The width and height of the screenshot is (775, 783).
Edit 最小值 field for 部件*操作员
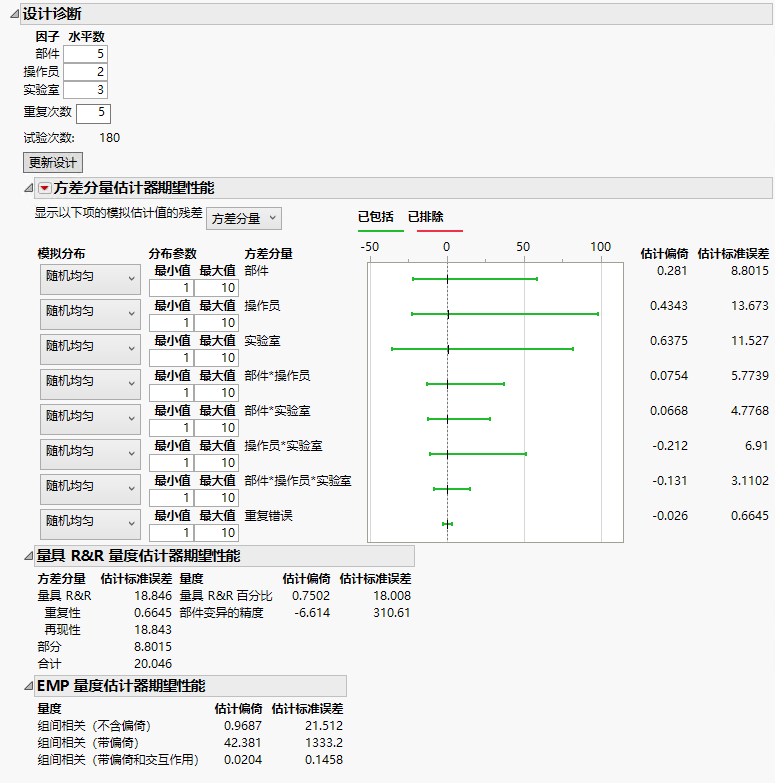[x=172, y=393]
